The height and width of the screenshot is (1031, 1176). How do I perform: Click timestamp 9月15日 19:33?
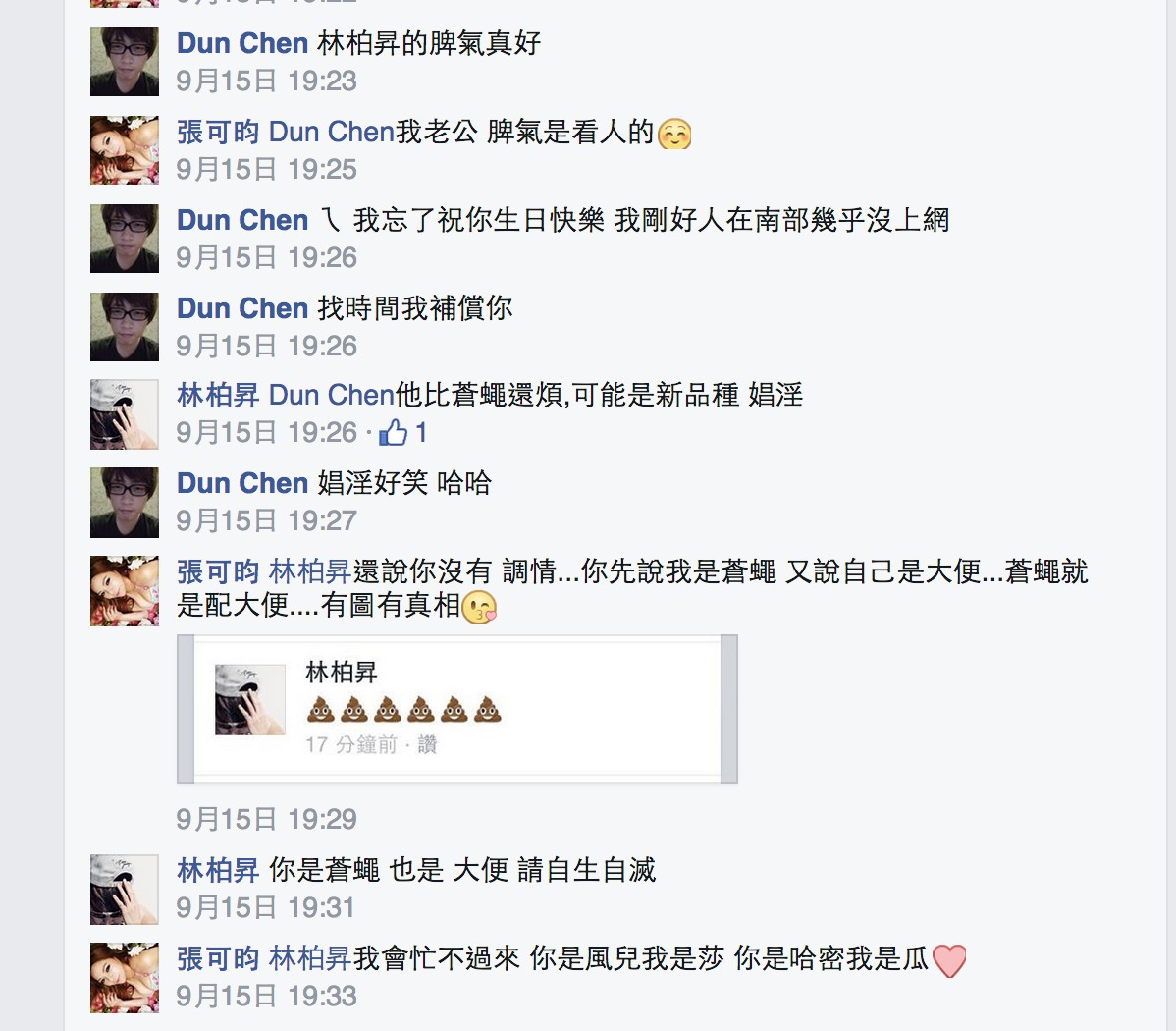266,997
